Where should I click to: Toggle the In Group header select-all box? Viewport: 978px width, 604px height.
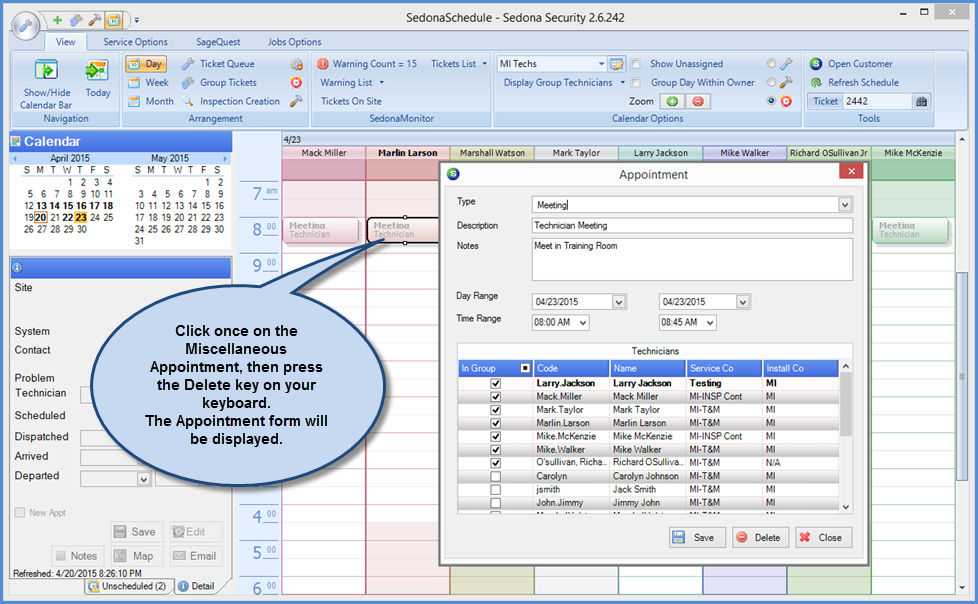[x=525, y=369]
